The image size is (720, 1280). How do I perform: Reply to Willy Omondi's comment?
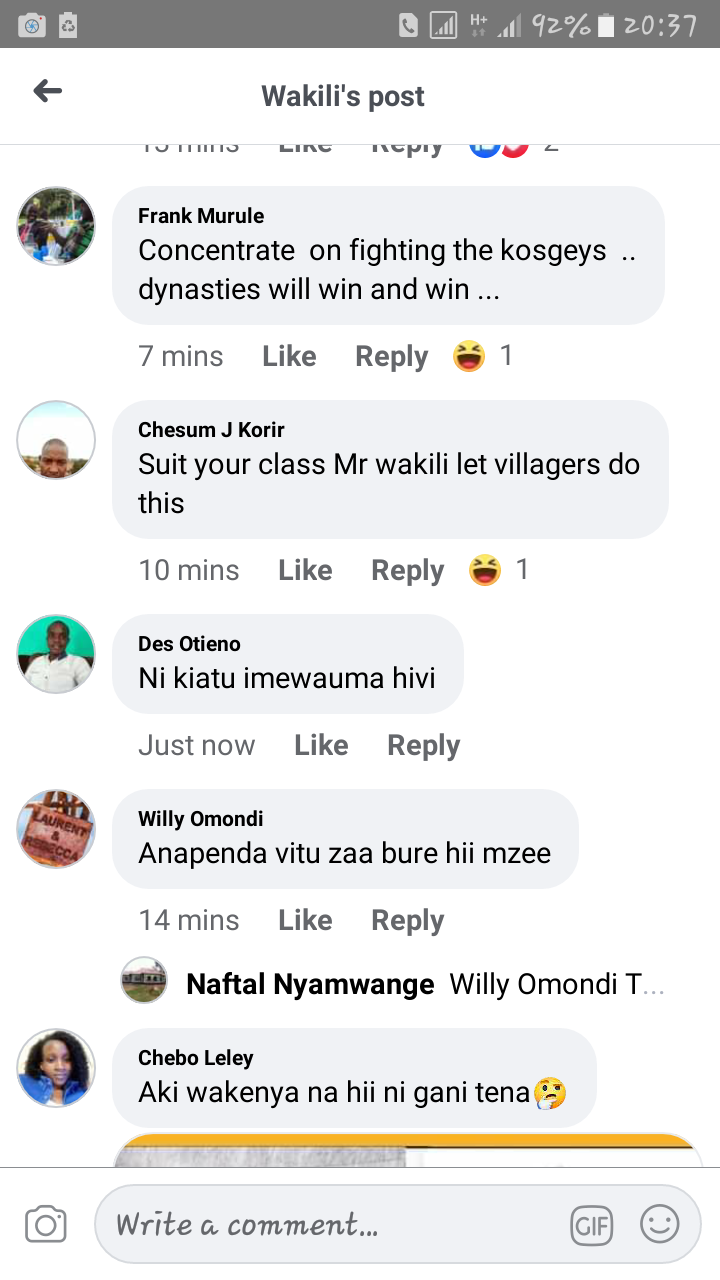[x=407, y=920]
